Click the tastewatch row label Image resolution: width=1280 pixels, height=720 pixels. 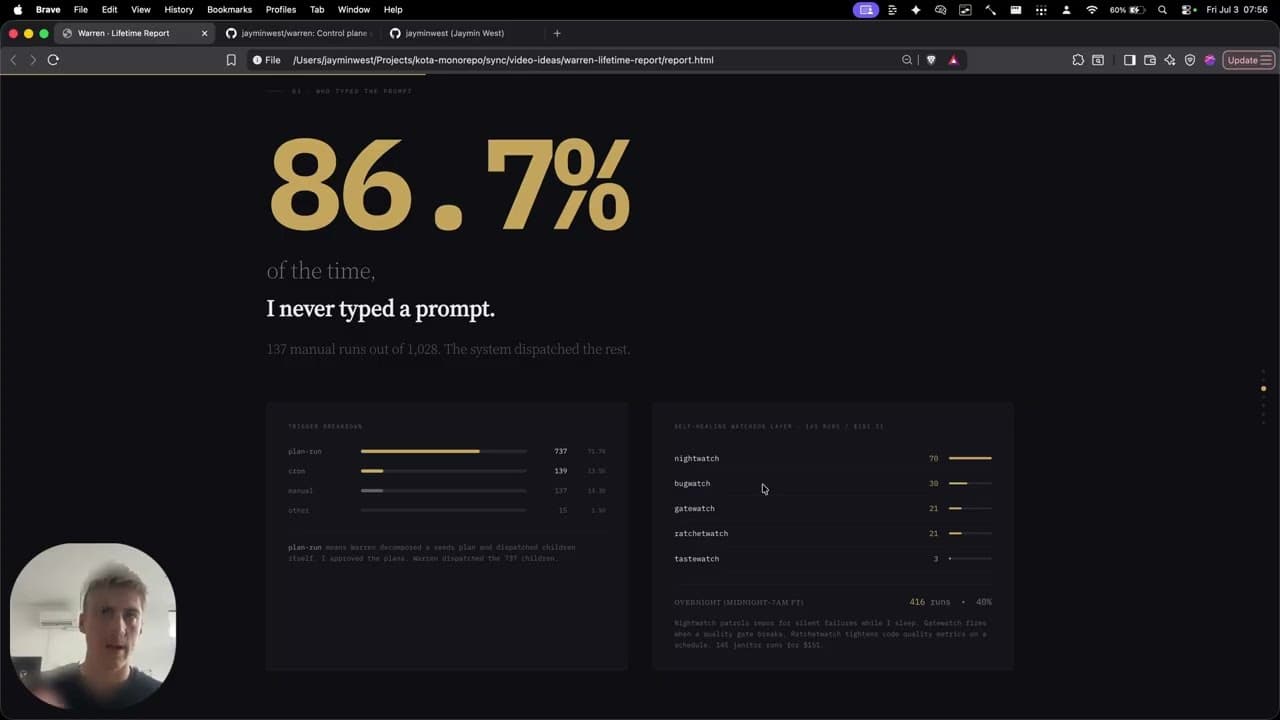click(696, 558)
